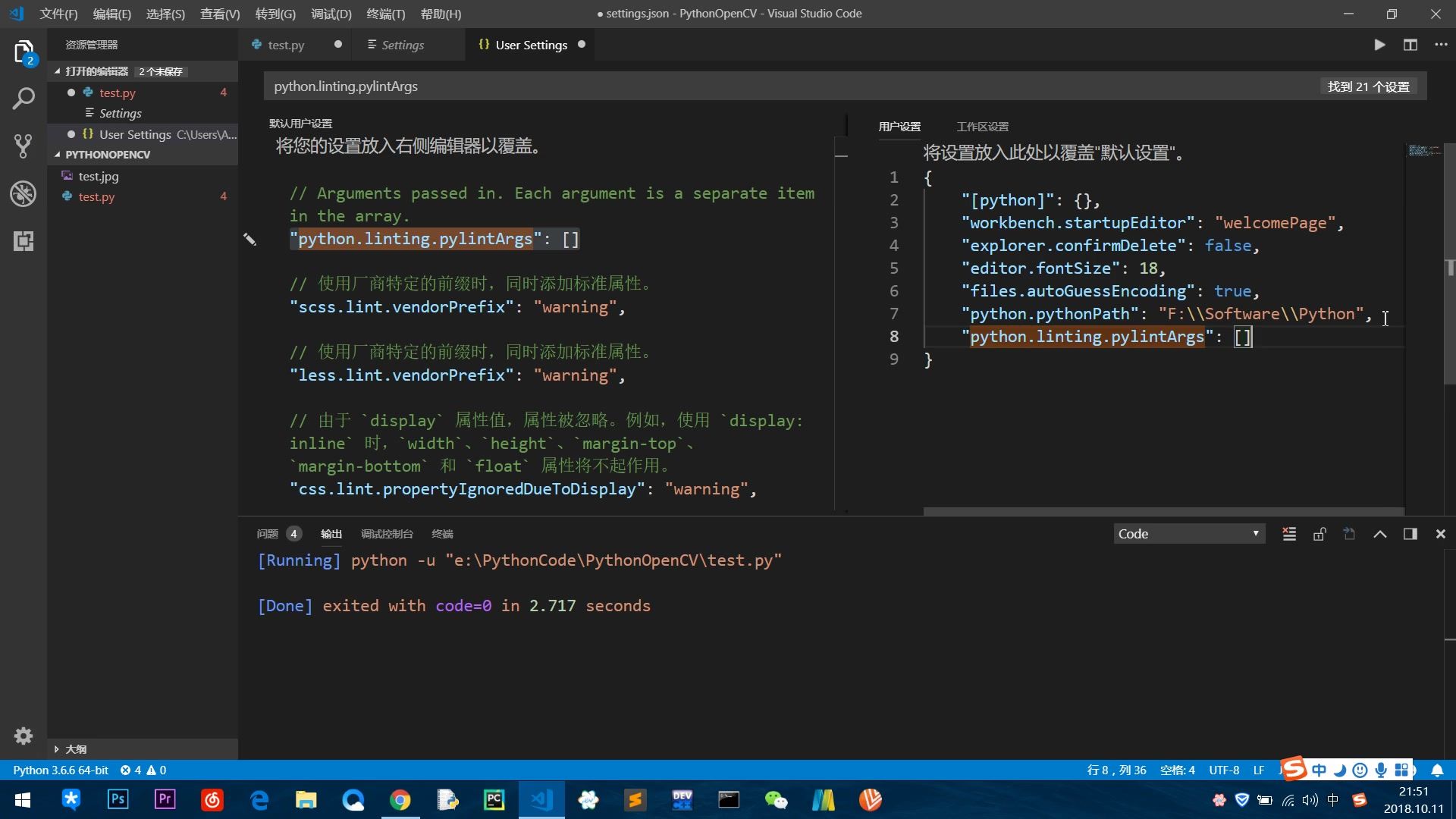Click the 行 8, 列 36 position indicator
Image resolution: width=1456 pixels, height=819 pixels.
coord(1116,770)
